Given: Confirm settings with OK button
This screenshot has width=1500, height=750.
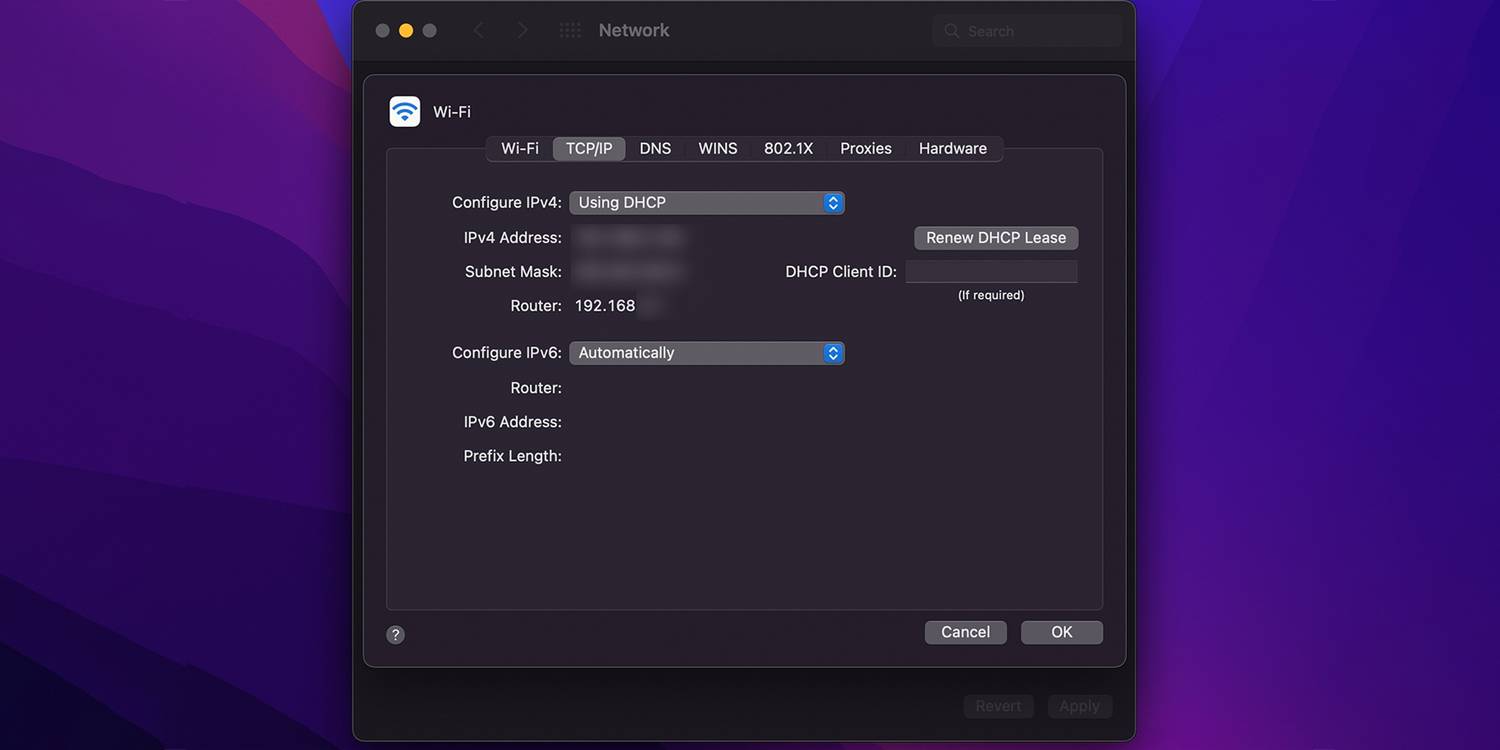Looking at the screenshot, I should [1062, 632].
